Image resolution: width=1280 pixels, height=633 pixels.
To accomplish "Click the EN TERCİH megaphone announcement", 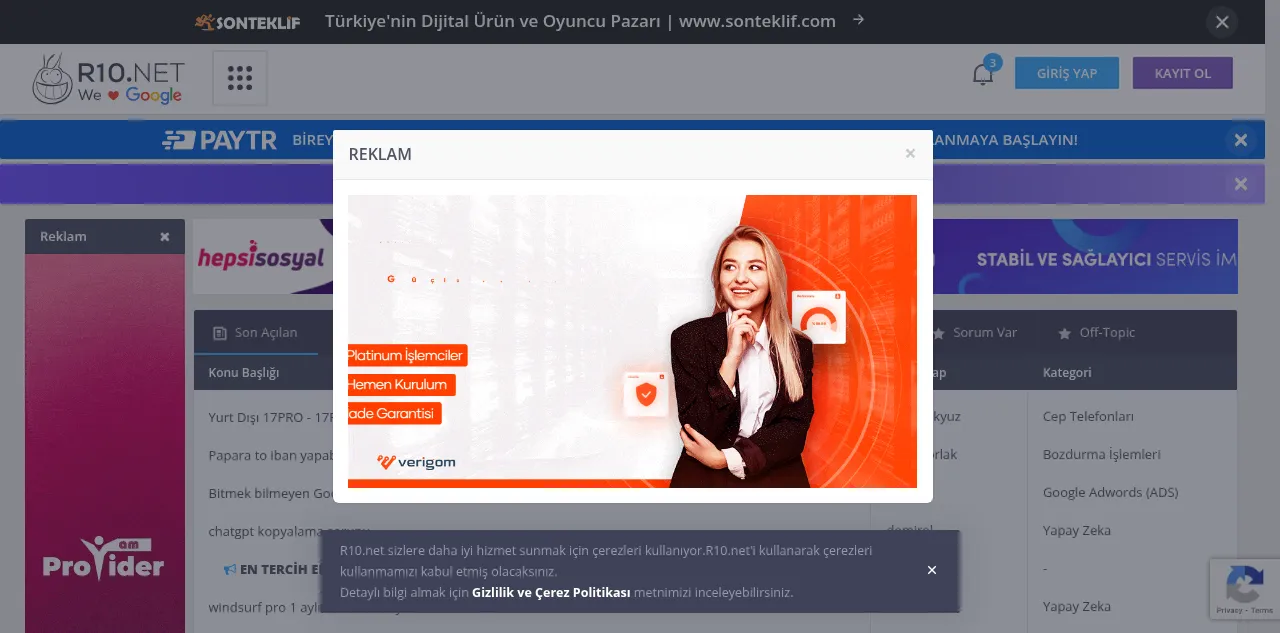I will click(x=272, y=569).
